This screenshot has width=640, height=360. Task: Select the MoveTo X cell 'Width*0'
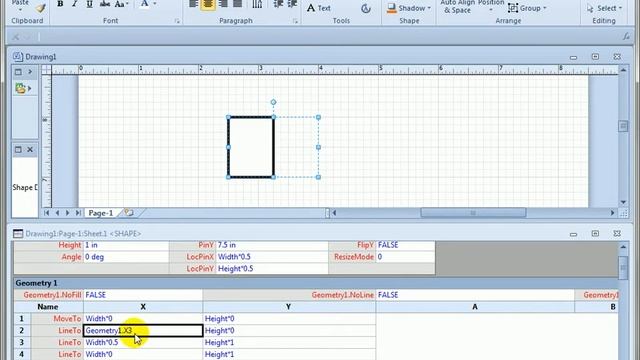pyautogui.click(x=143, y=318)
